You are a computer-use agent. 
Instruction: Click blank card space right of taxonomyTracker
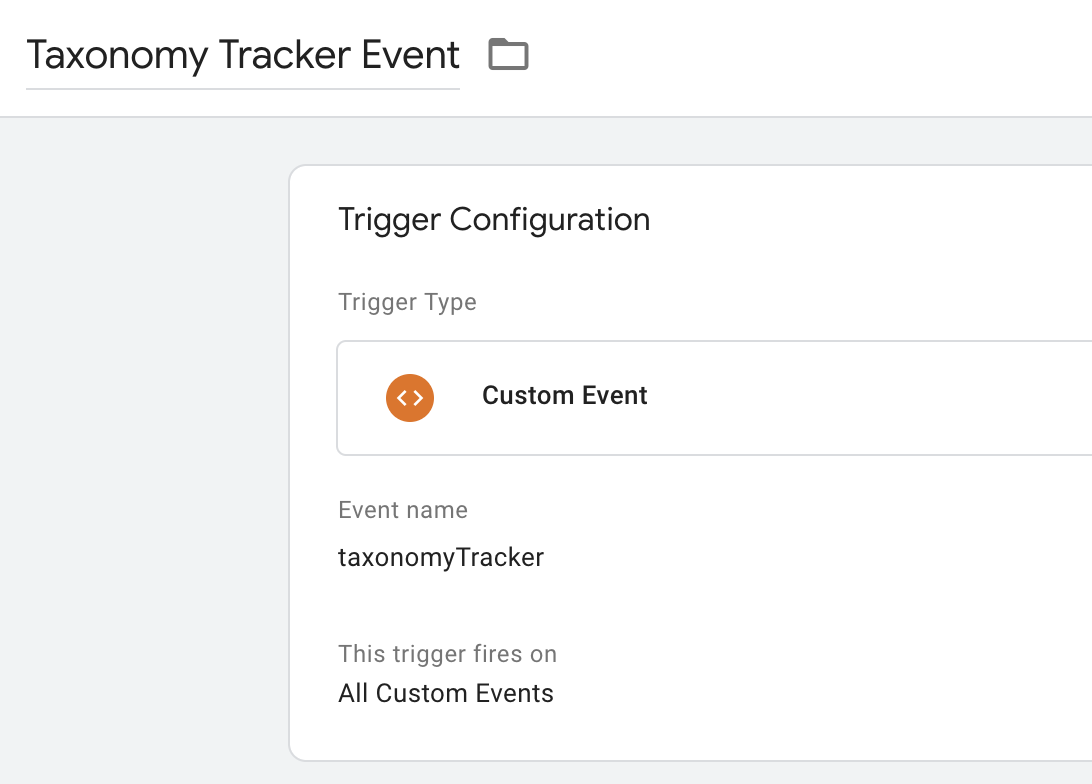pos(800,557)
